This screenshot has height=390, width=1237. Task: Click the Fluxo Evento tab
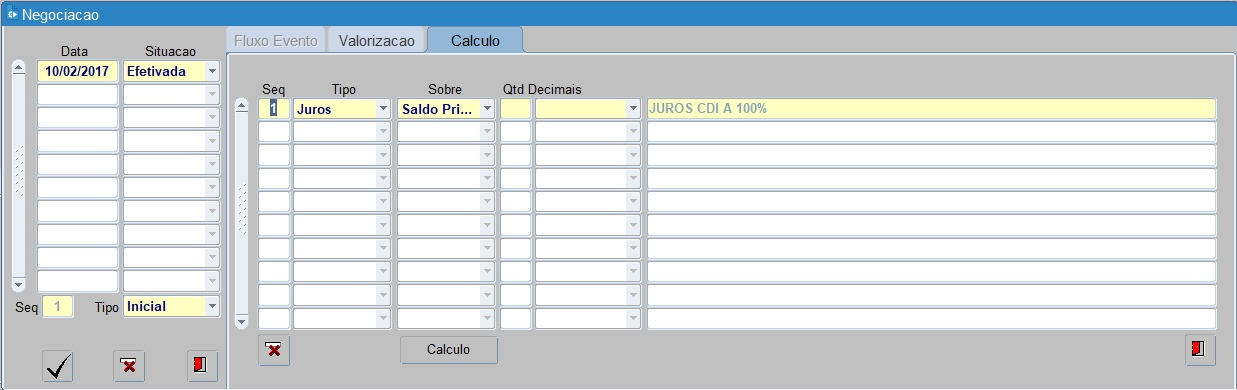(x=276, y=41)
